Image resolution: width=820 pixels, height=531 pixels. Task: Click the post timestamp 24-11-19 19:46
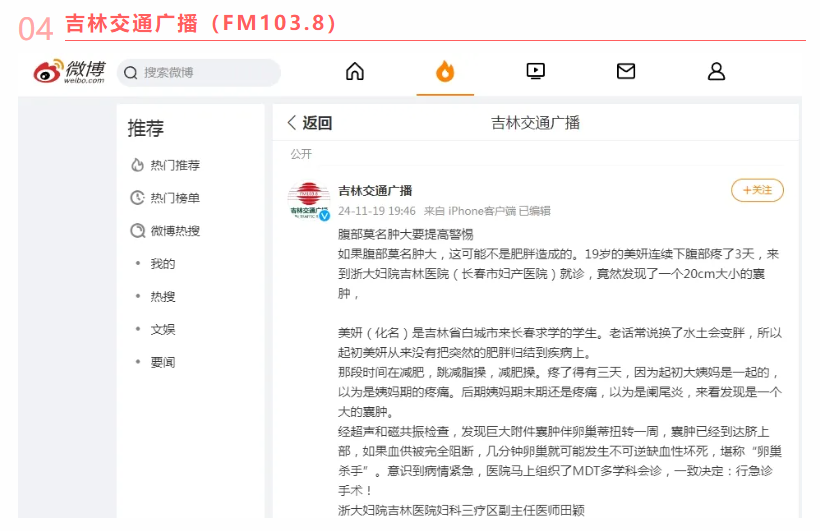[377, 211]
